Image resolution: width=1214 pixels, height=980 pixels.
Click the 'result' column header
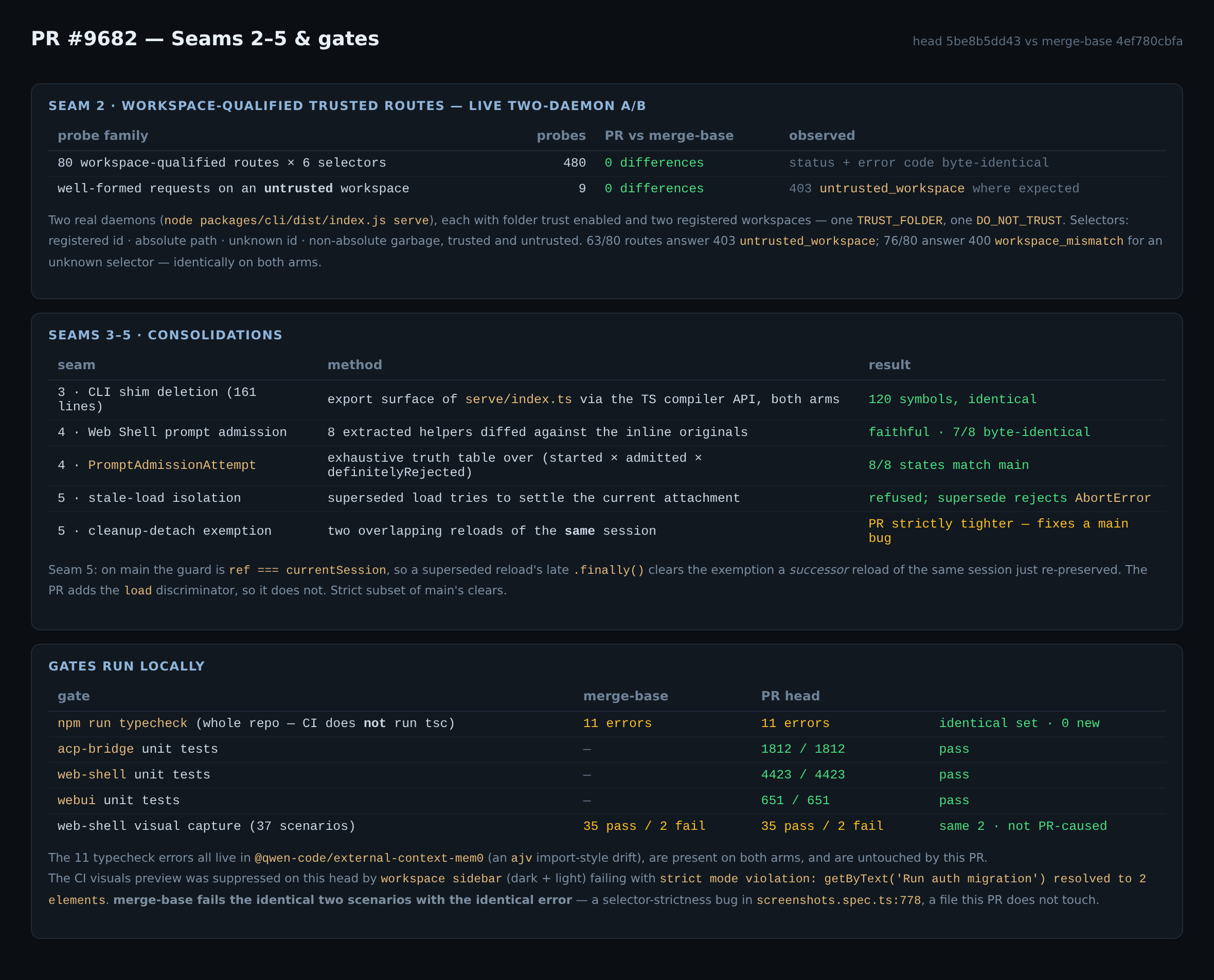889,365
